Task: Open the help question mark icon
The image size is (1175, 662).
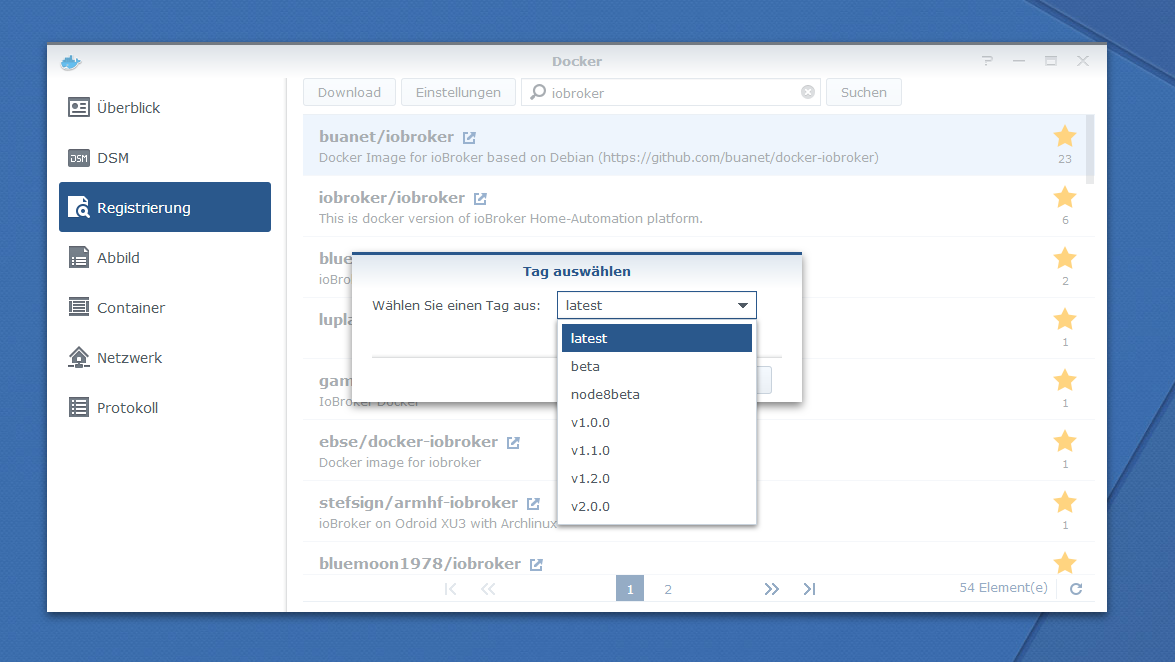Action: coord(987,61)
